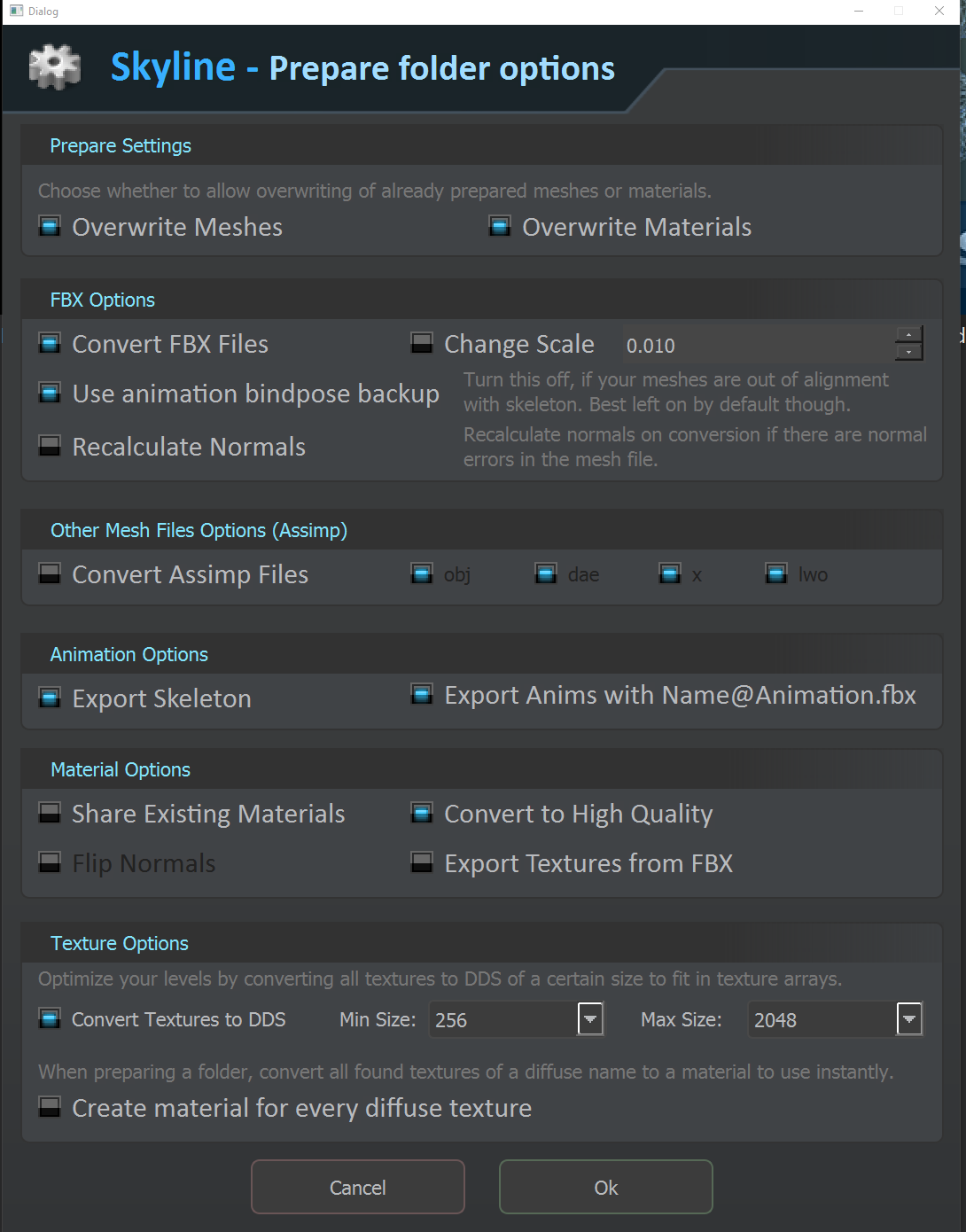
Task: Uncheck the x file format
Action: click(x=670, y=574)
